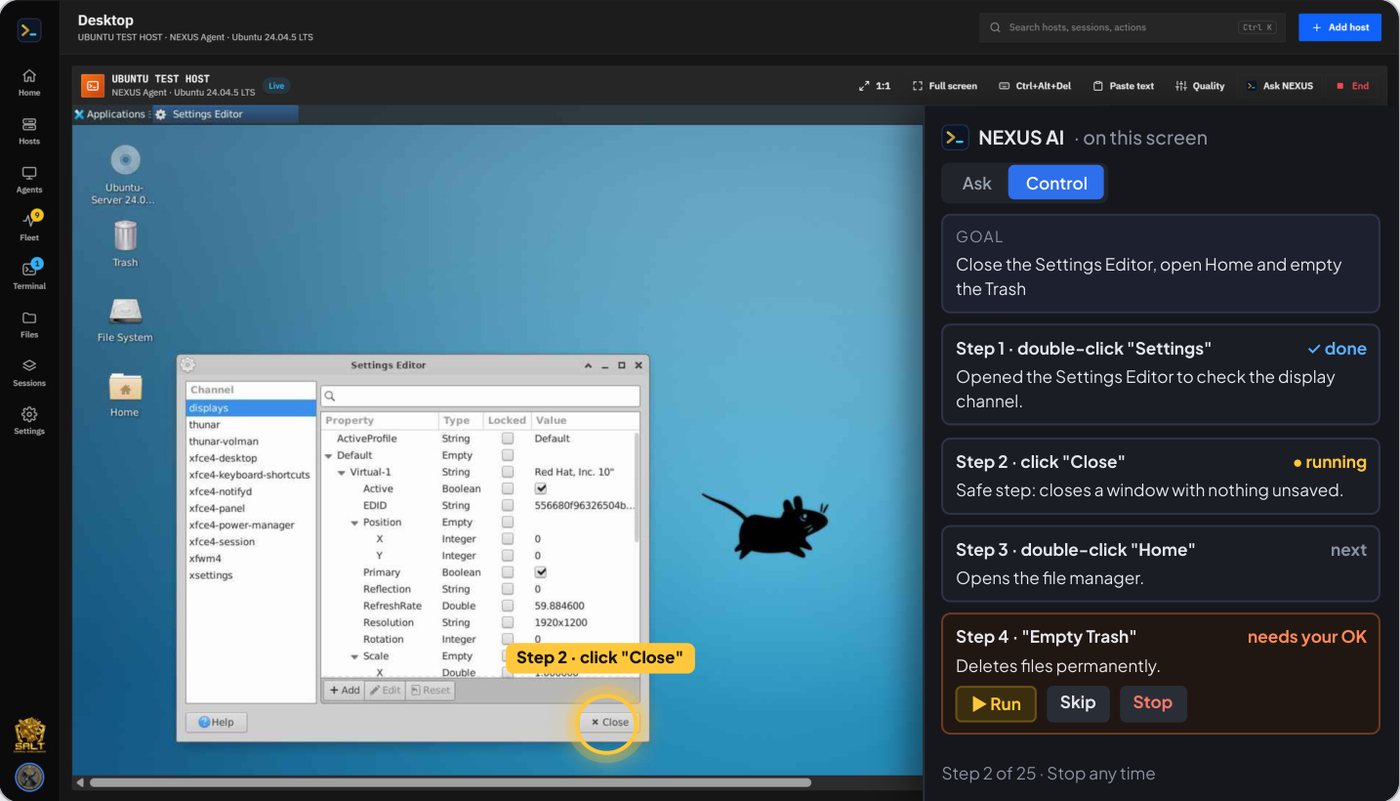
Task: Toggle the Locked checkbox for RefreshRate
Action: point(508,605)
